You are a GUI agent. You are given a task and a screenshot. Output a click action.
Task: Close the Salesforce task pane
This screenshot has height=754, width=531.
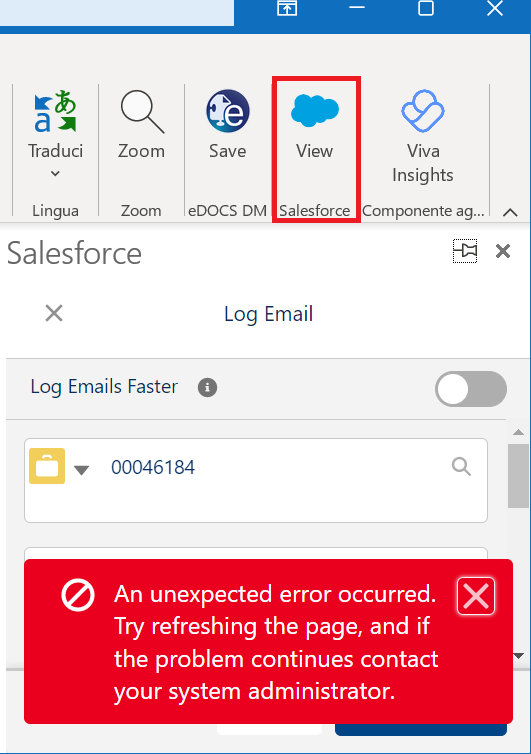(x=503, y=251)
